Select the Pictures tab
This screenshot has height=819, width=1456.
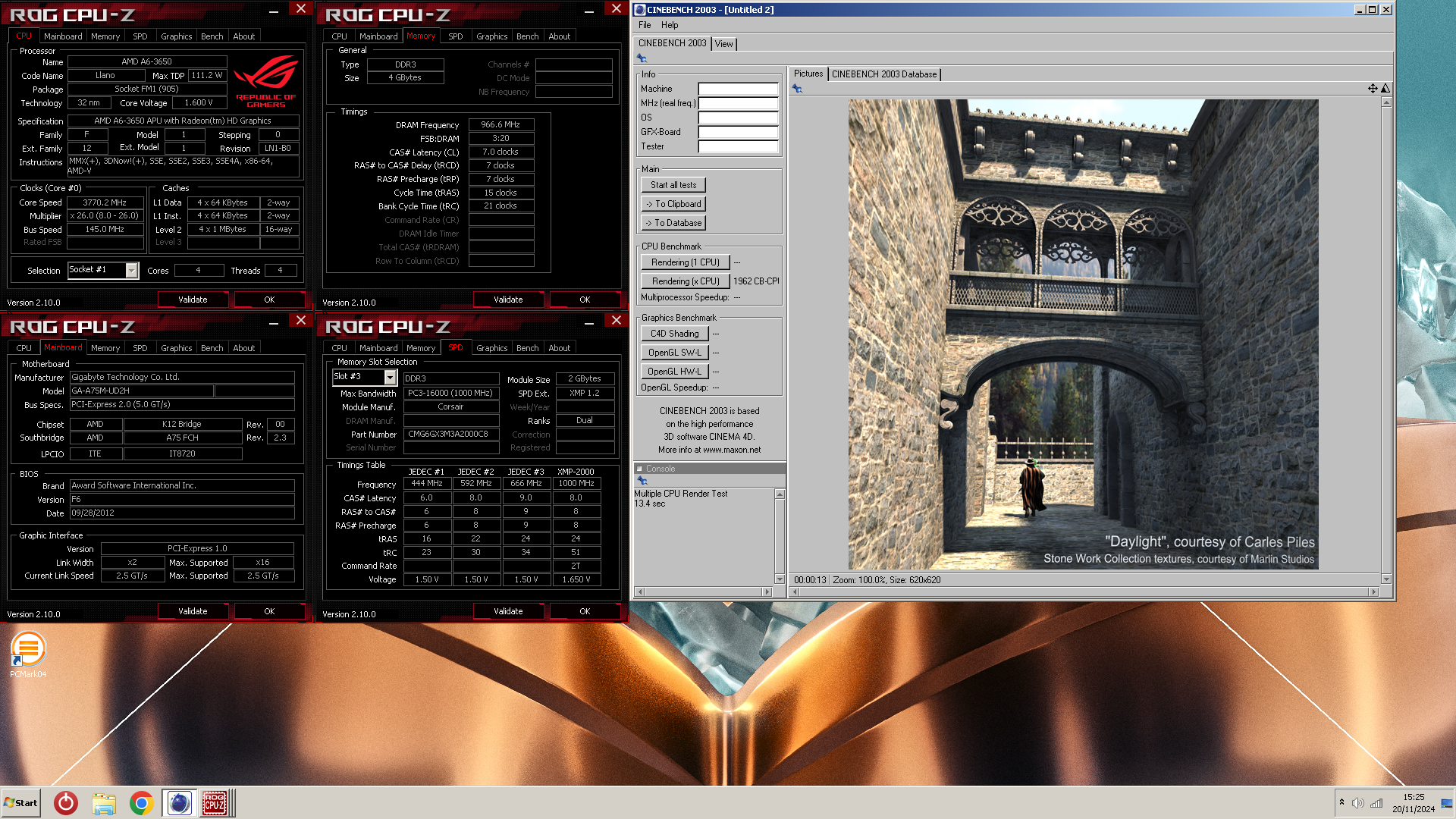tap(808, 74)
